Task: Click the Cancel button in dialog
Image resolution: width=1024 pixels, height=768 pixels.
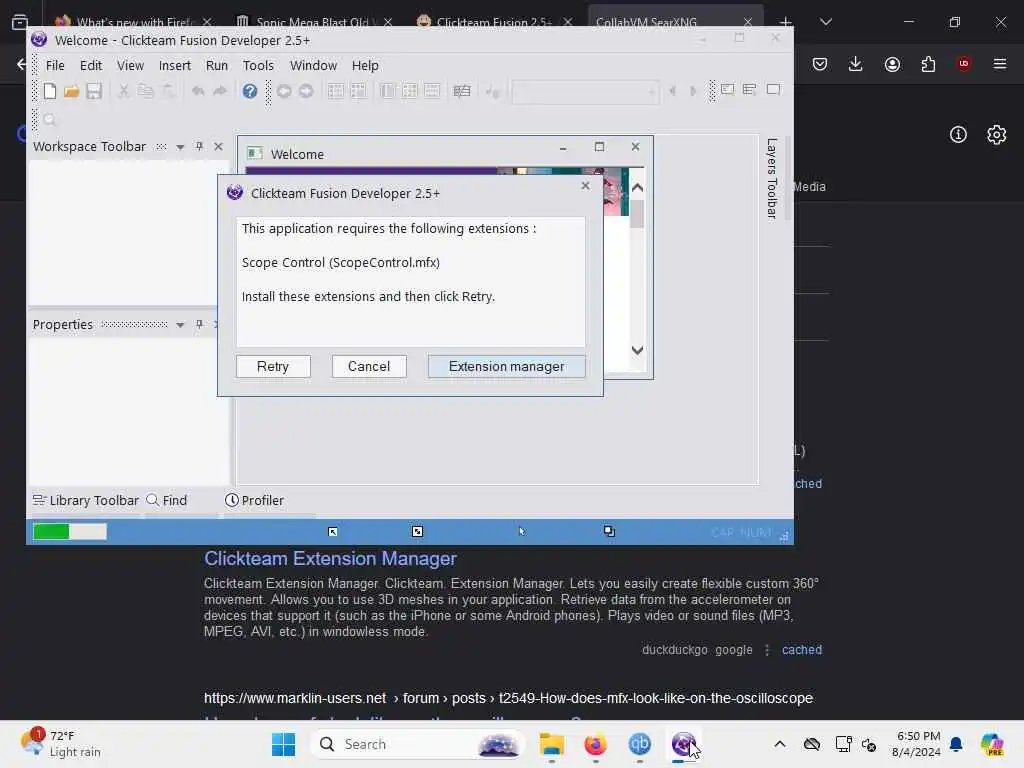Action: tap(369, 366)
